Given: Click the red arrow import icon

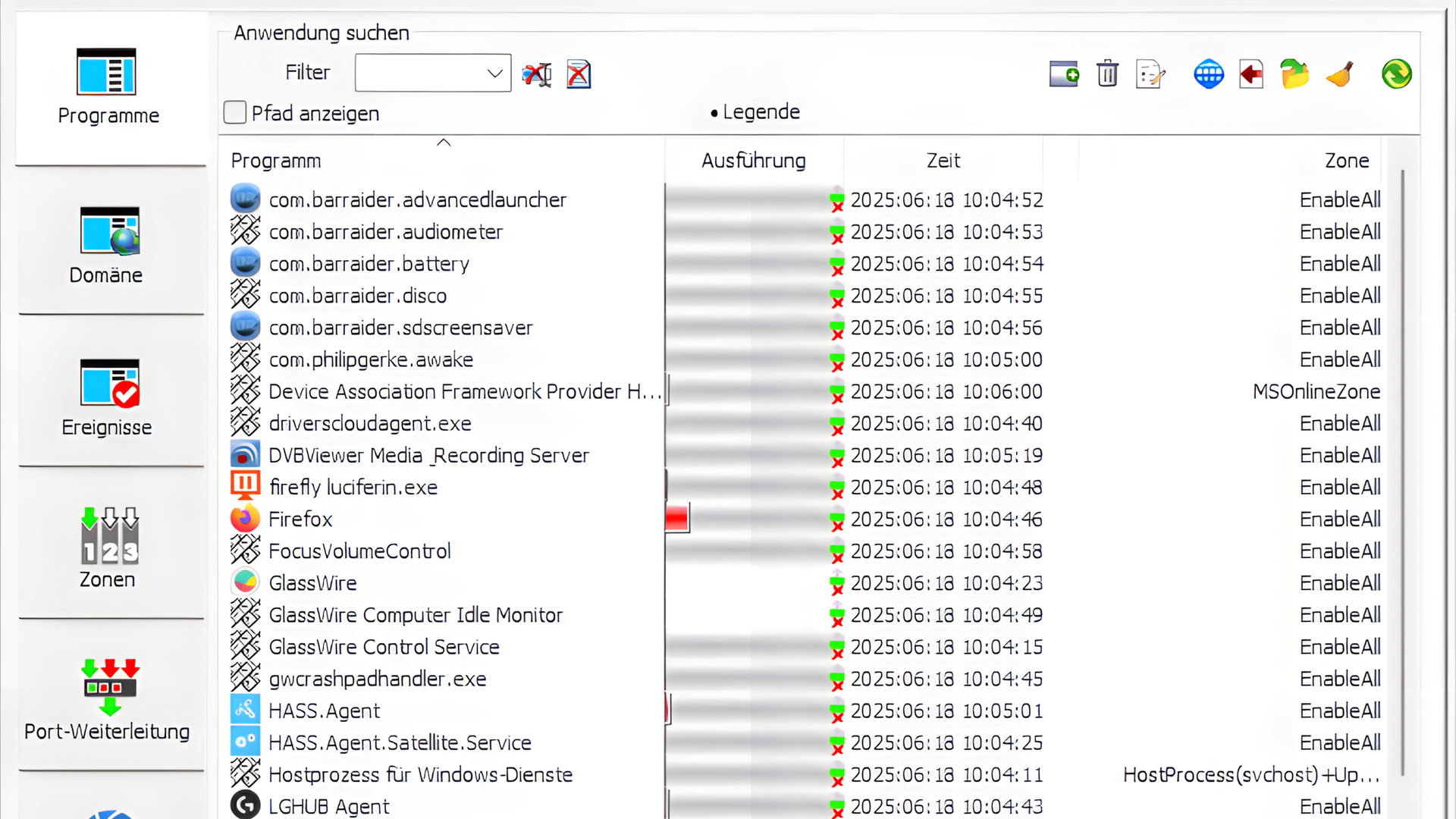Looking at the screenshot, I should tap(1251, 74).
